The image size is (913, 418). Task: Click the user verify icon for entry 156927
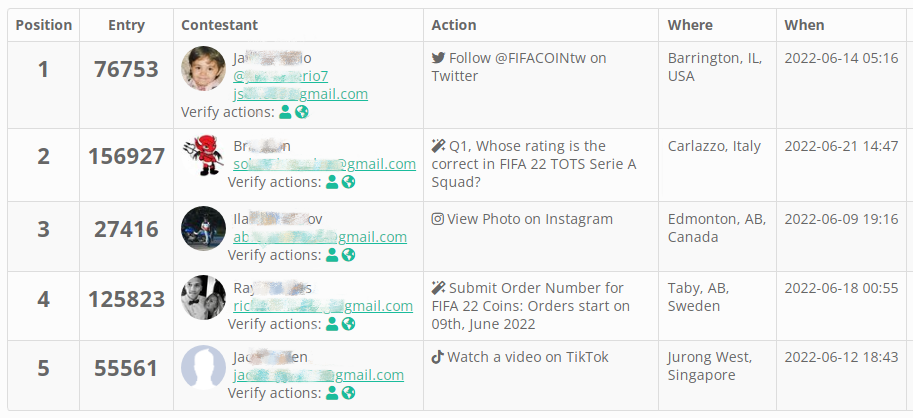(x=333, y=183)
